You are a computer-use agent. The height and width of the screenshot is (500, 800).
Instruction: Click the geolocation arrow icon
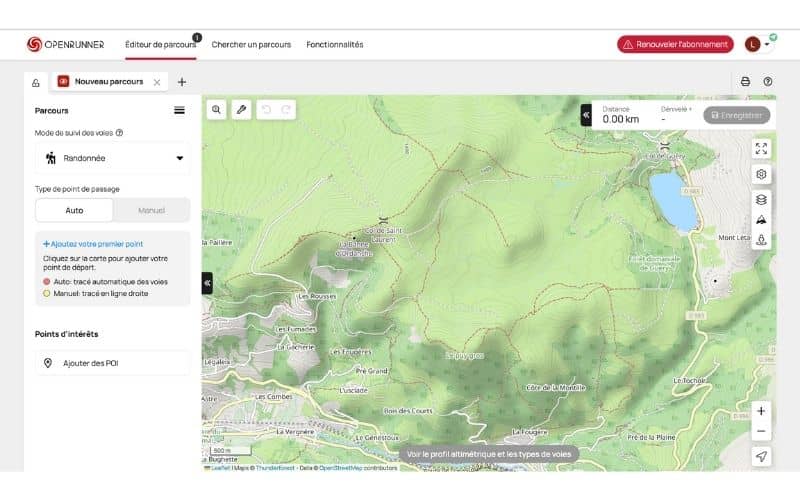point(761,456)
